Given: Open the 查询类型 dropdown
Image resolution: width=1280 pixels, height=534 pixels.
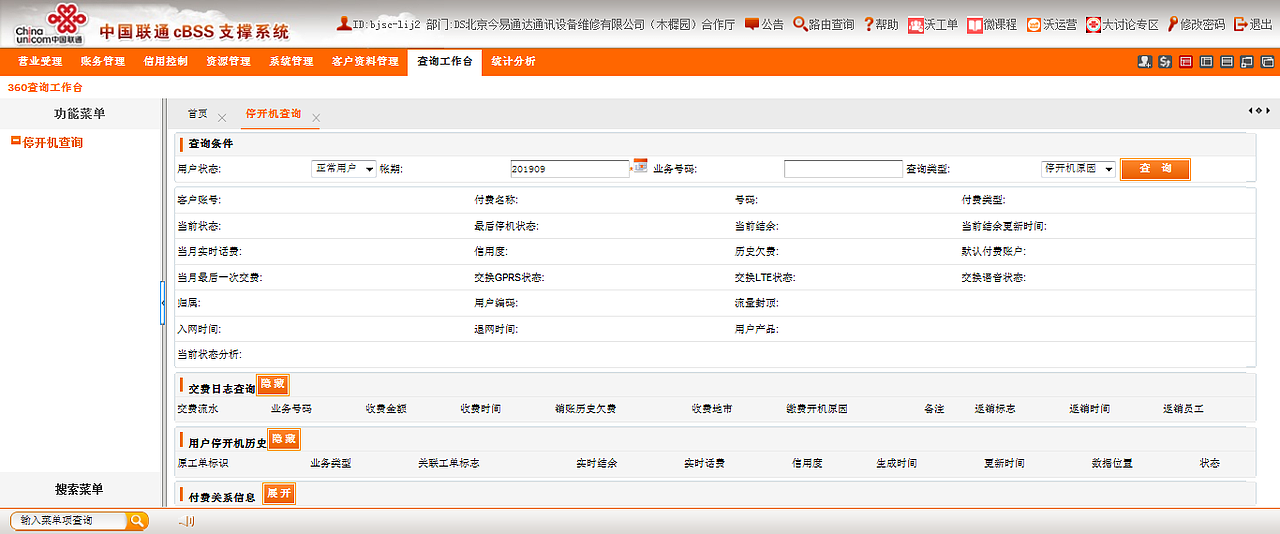Looking at the screenshot, I should point(1078,169).
